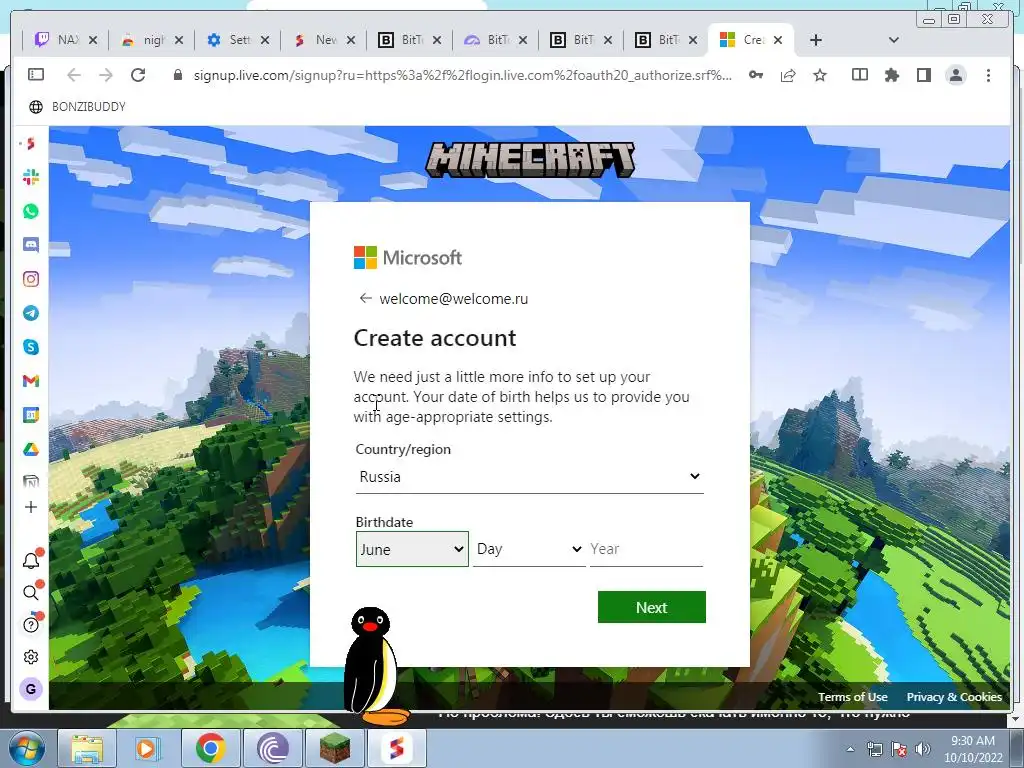1024x768 pixels.
Task: Bookmark this page with star
Action: (820, 75)
